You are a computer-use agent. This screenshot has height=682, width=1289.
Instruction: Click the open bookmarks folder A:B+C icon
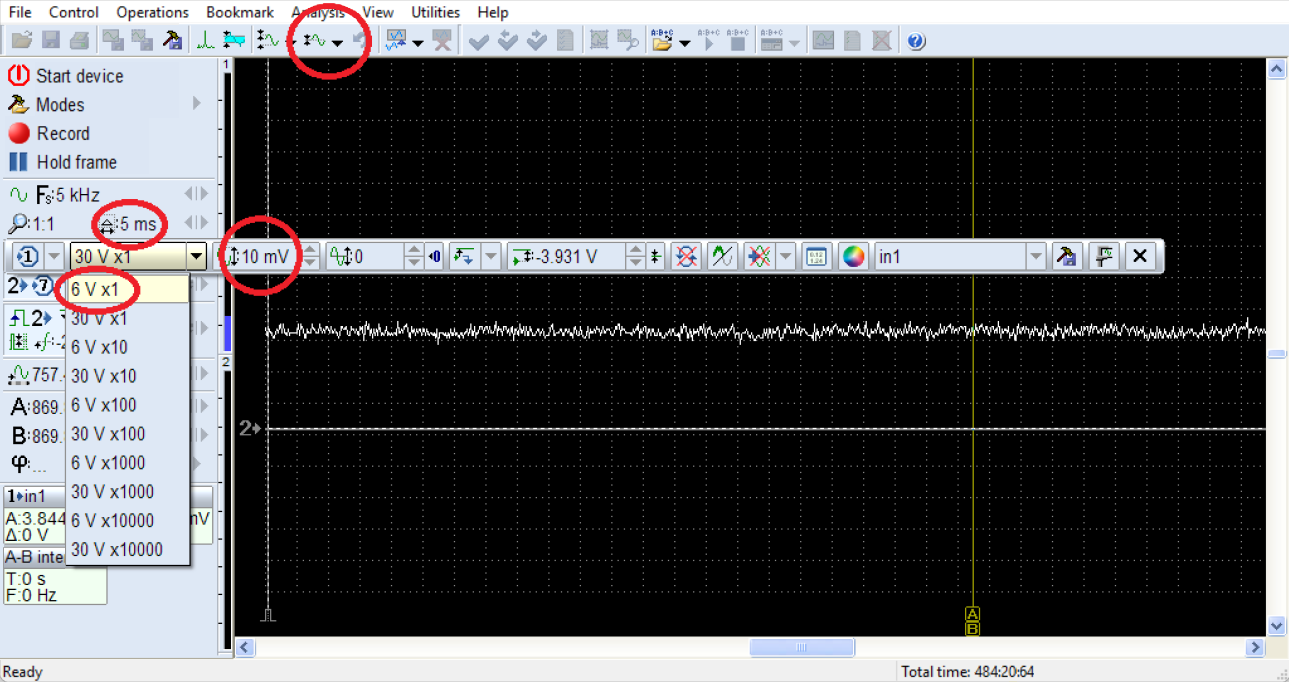(x=662, y=41)
